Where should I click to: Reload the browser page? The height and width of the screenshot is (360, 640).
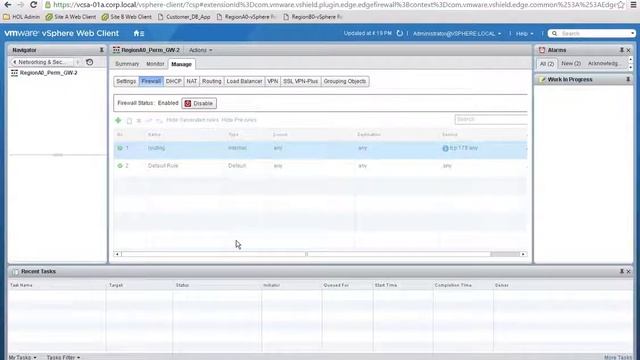coord(33,5)
